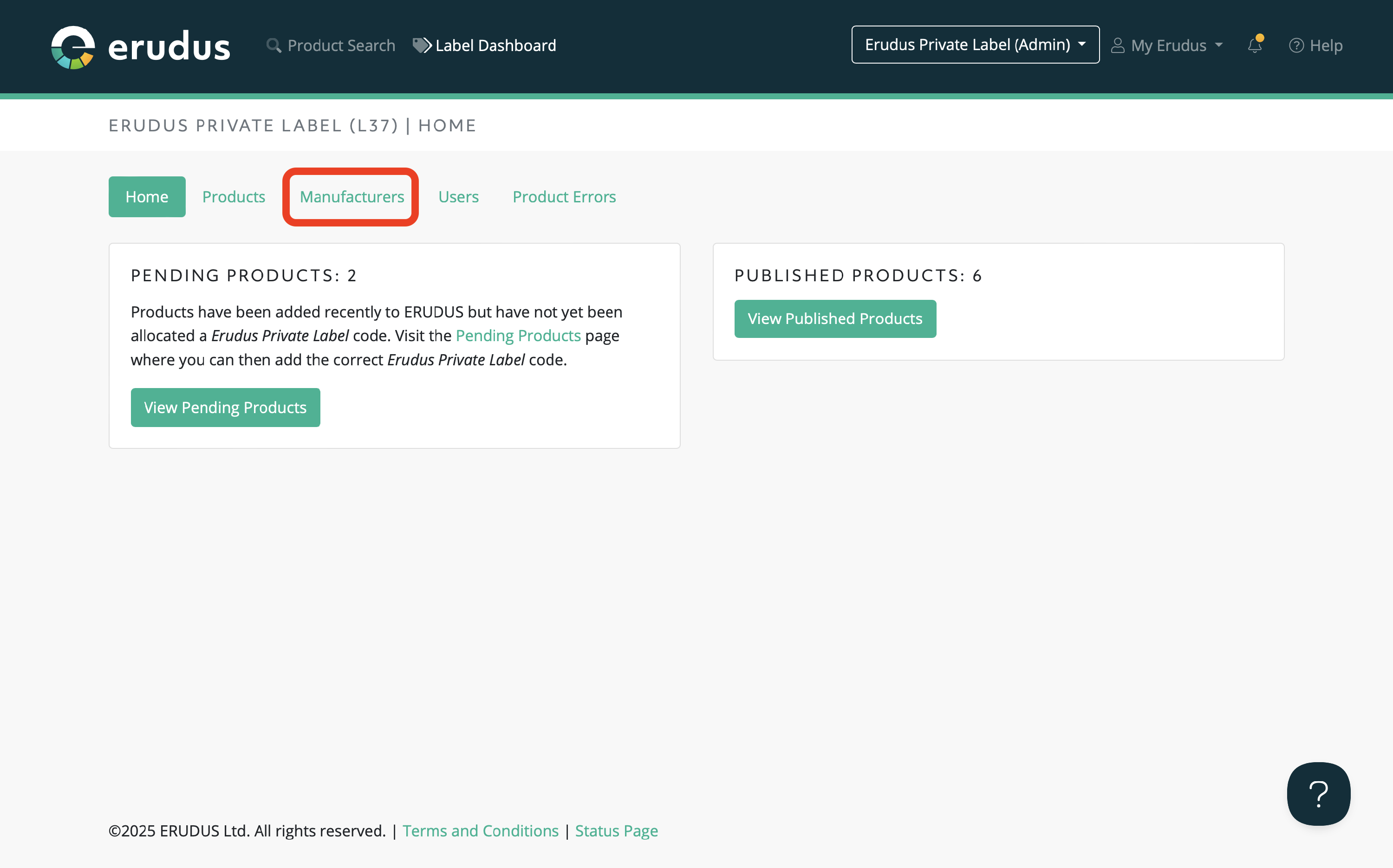Click the Help question mark icon
1393x868 pixels.
click(x=1296, y=45)
